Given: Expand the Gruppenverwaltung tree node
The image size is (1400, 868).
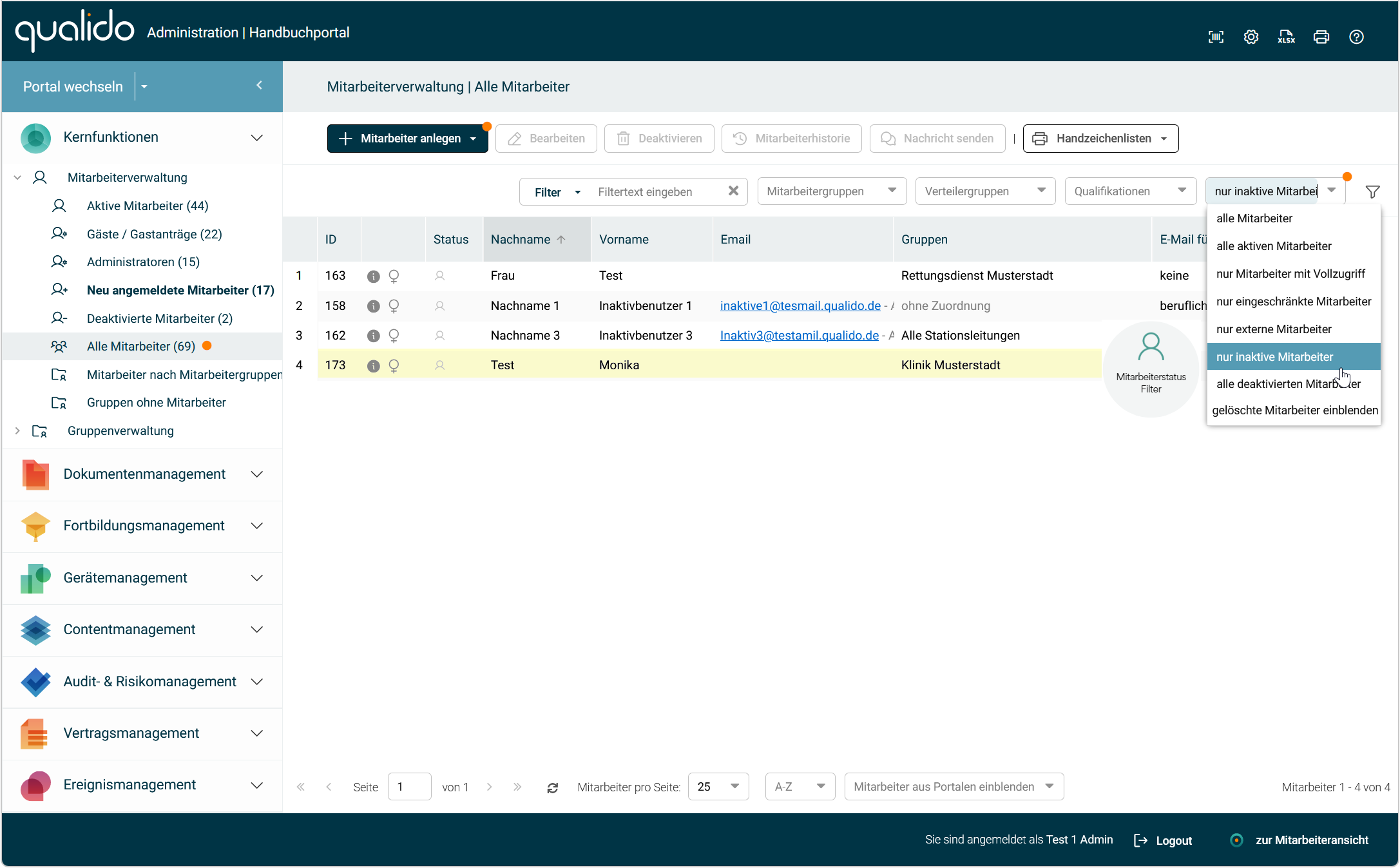Looking at the screenshot, I should 17,430.
